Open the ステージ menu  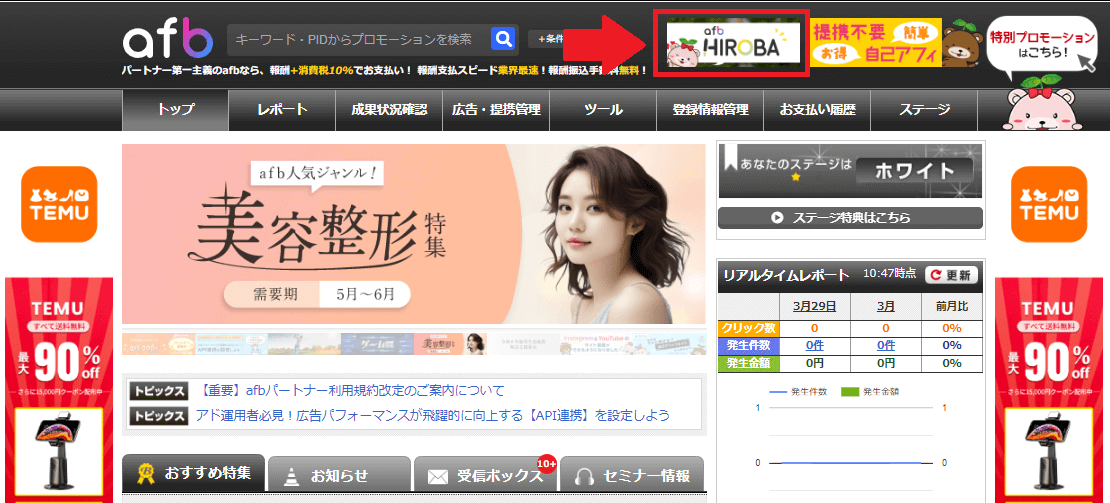pos(925,110)
